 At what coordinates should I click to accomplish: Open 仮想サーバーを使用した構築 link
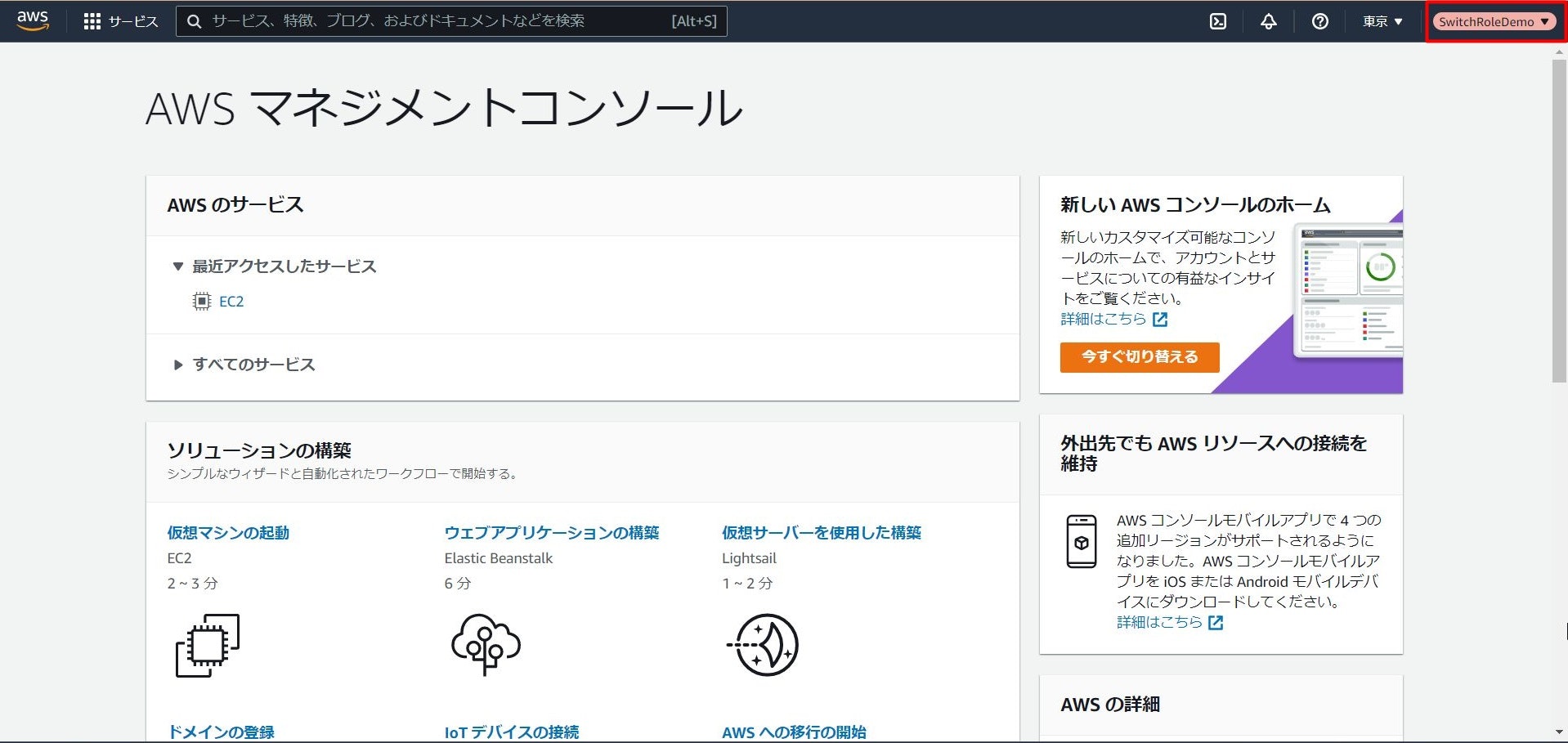pyautogui.click(x=822, y=533)
